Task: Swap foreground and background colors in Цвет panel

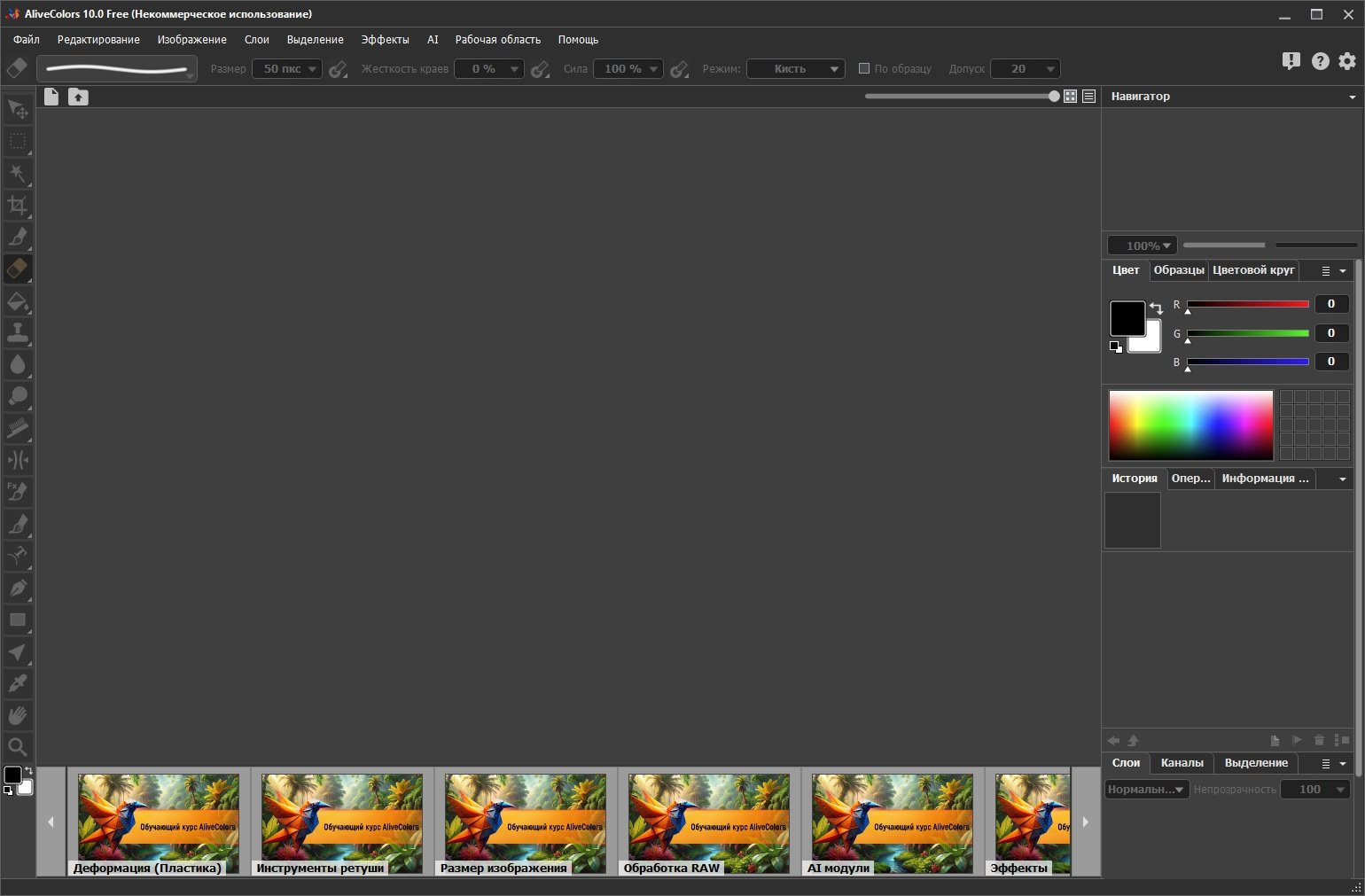Action: point(1156,308)
